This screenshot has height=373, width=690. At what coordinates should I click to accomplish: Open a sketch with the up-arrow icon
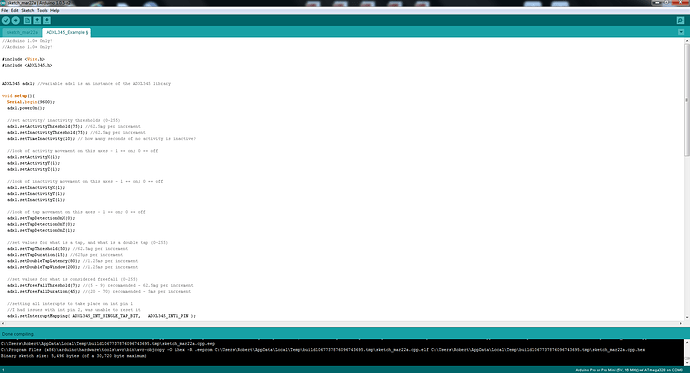(37, 20)
